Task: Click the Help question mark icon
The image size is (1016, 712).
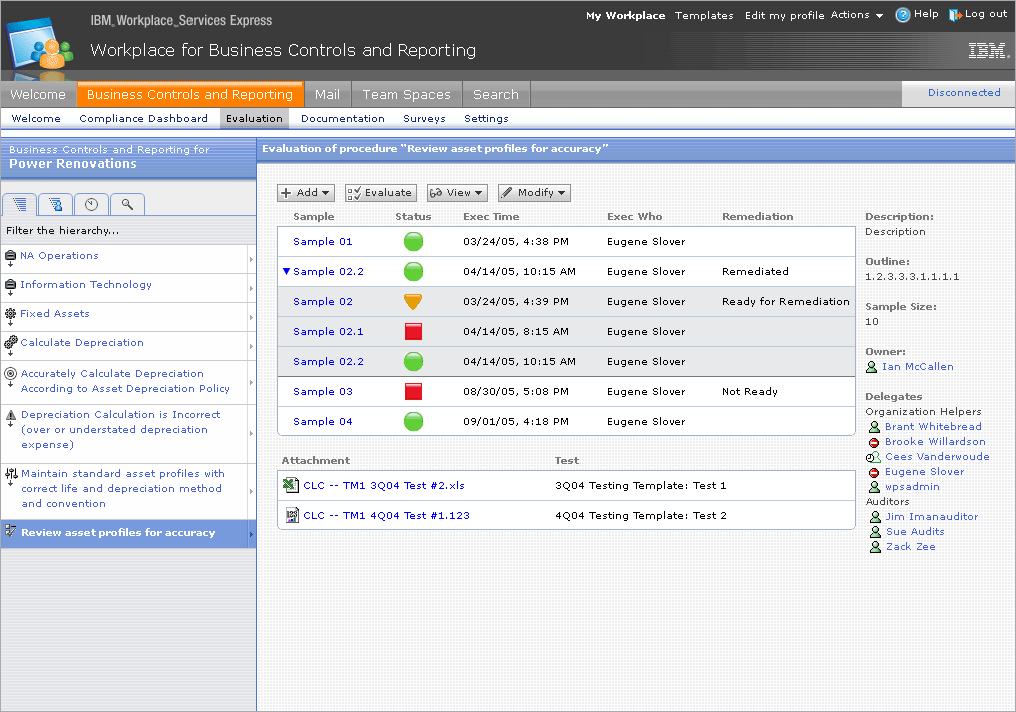Action: tap(902, 14)
